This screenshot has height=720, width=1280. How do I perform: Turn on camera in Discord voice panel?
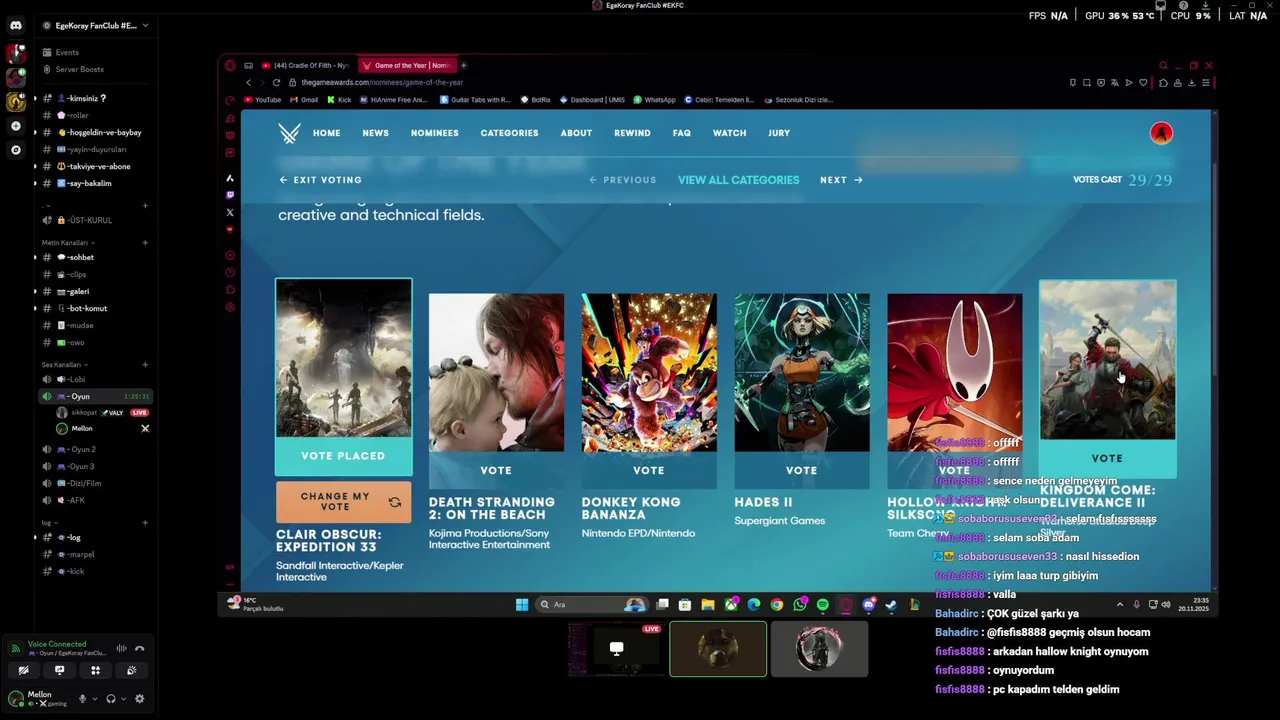[x=23, y=670]
